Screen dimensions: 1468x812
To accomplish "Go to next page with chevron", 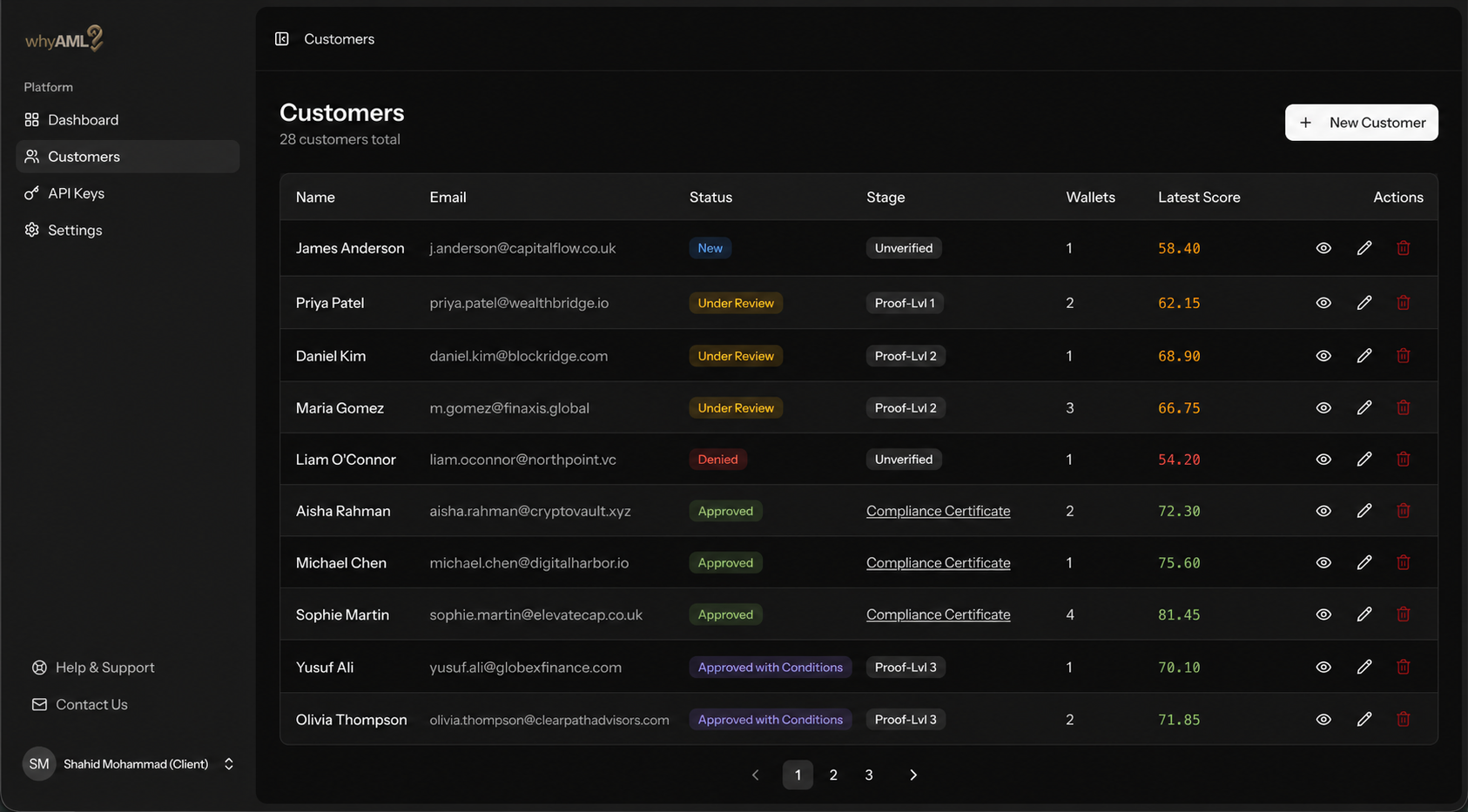I will pos(912,775).
